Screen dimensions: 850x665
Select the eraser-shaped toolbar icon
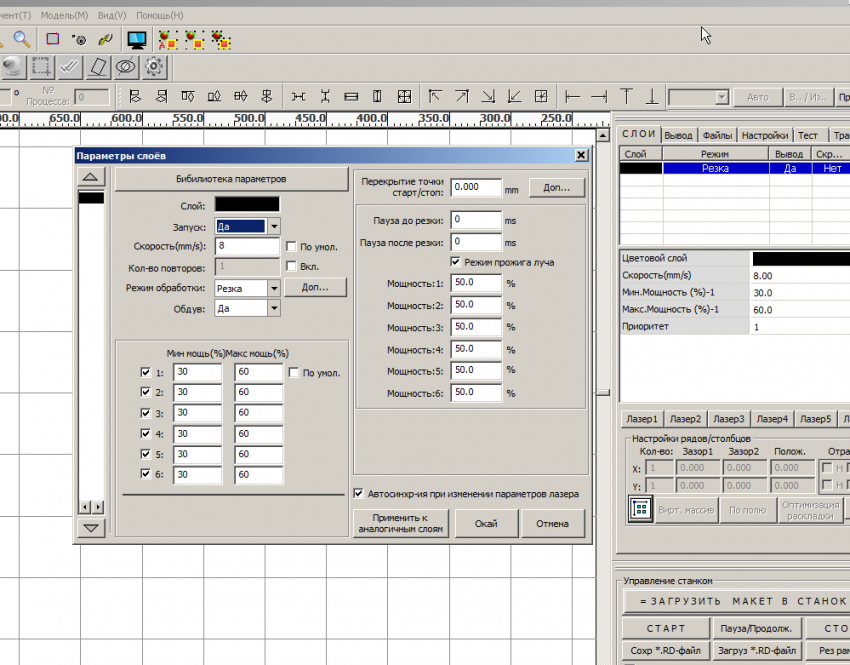(97, 67)
